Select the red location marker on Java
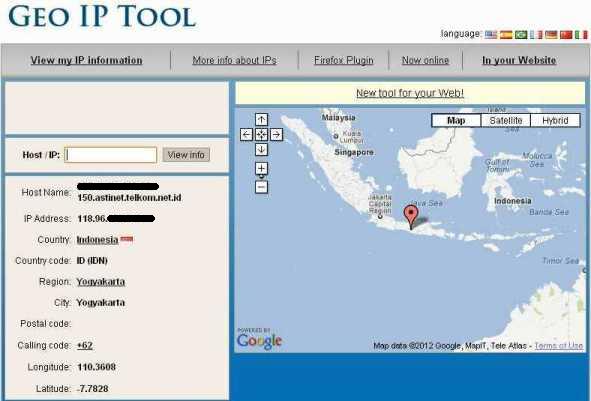The width and height of the screenshot is (591, 401). [410, 216]
